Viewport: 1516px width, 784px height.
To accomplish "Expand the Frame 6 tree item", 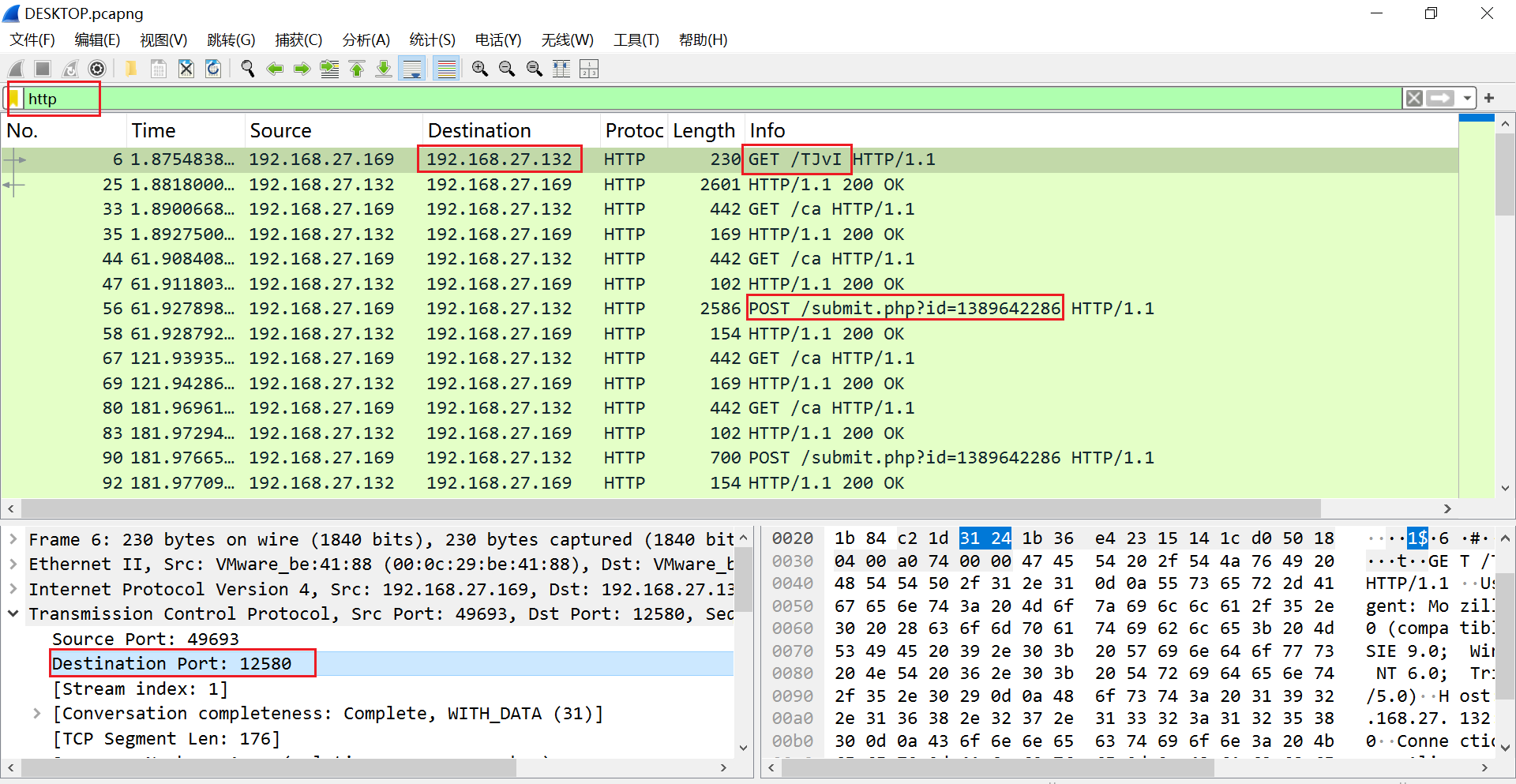I will [13, 539].
